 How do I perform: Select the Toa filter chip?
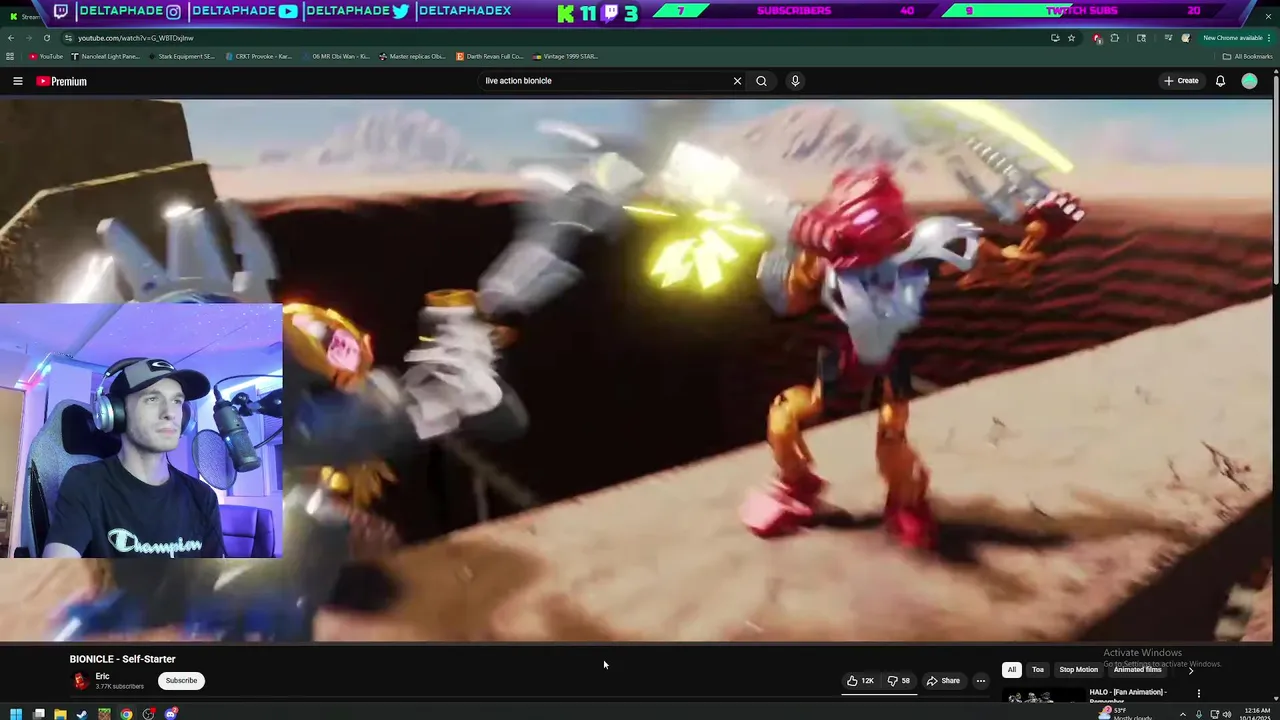pos(1038,670)
